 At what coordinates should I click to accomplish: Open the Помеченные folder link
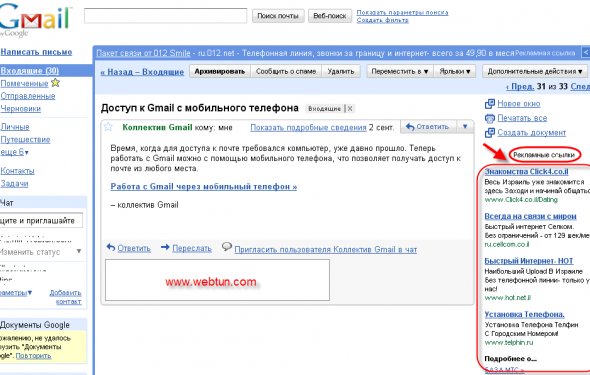coord(24,83)
